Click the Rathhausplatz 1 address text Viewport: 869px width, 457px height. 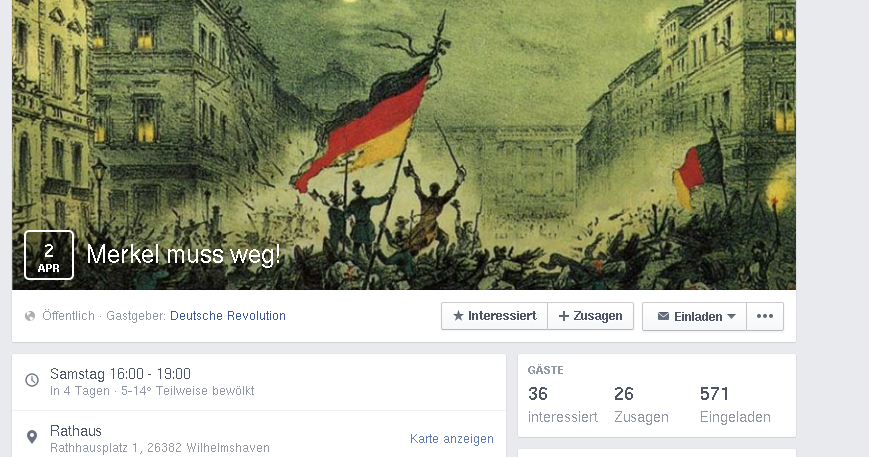[x=160, y=448]
